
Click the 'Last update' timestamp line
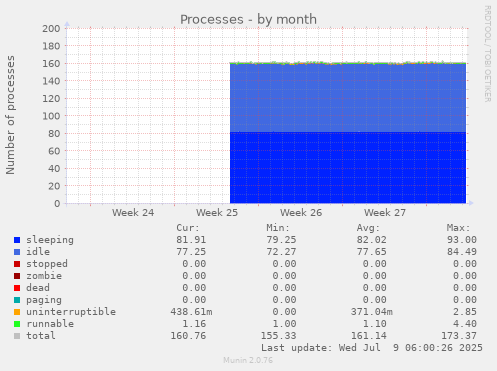pos(372,348)
